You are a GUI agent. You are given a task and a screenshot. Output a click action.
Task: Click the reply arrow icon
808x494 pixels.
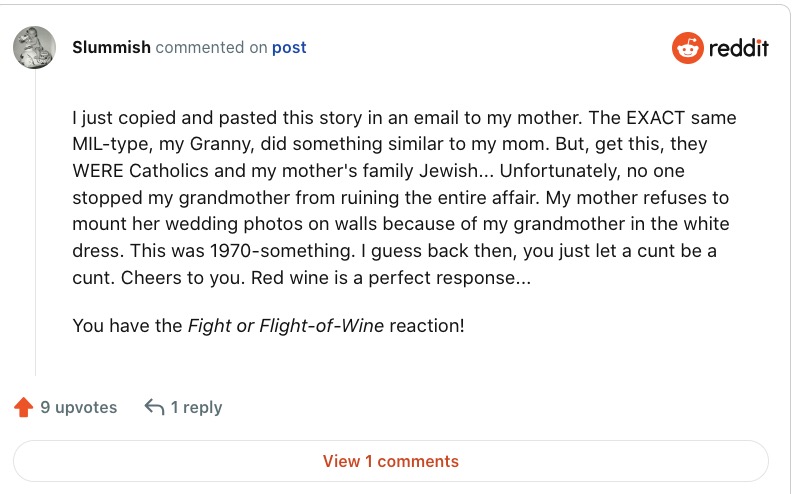point(154,407)
